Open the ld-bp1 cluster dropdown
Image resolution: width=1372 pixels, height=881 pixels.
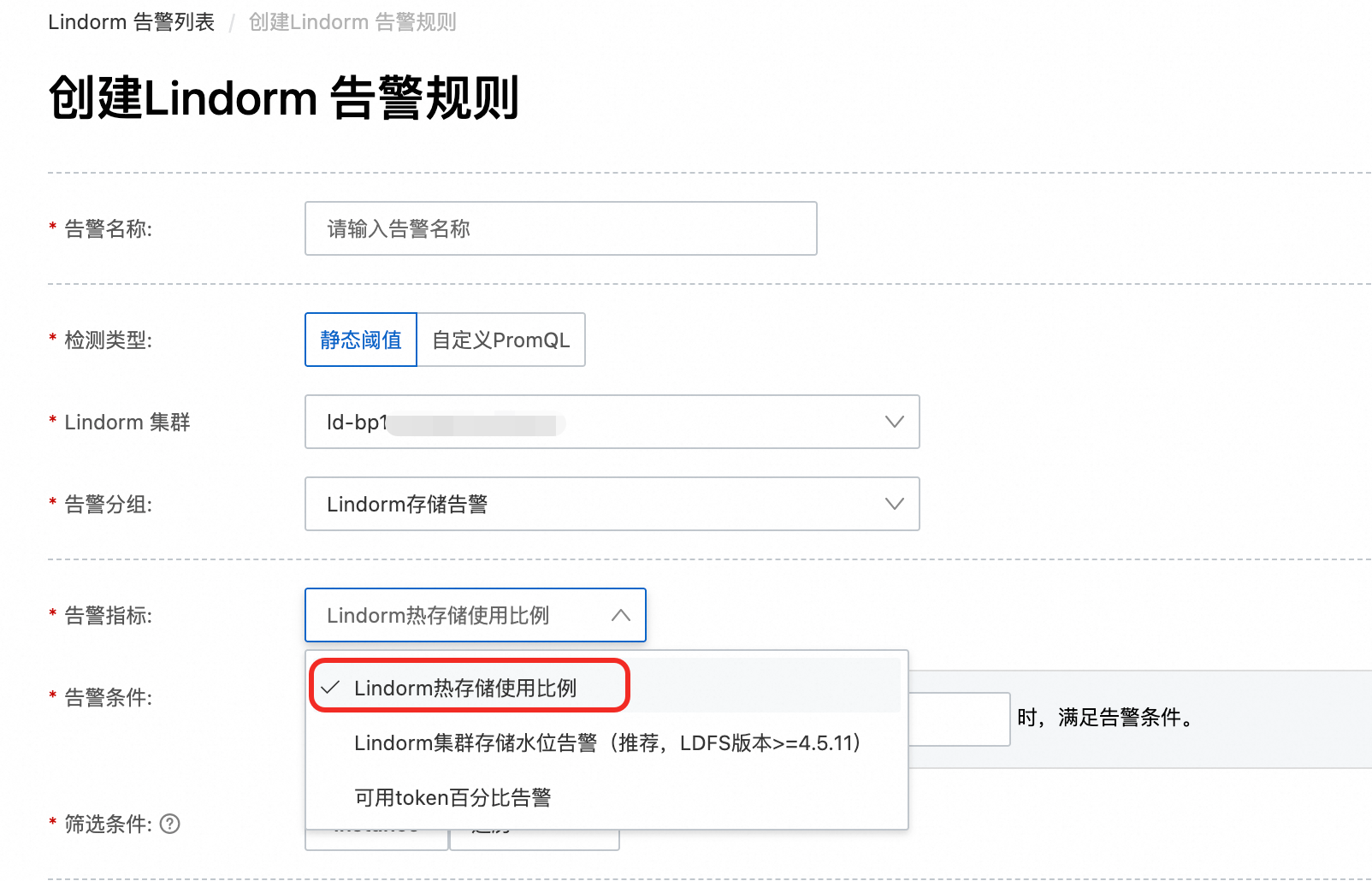599,422
